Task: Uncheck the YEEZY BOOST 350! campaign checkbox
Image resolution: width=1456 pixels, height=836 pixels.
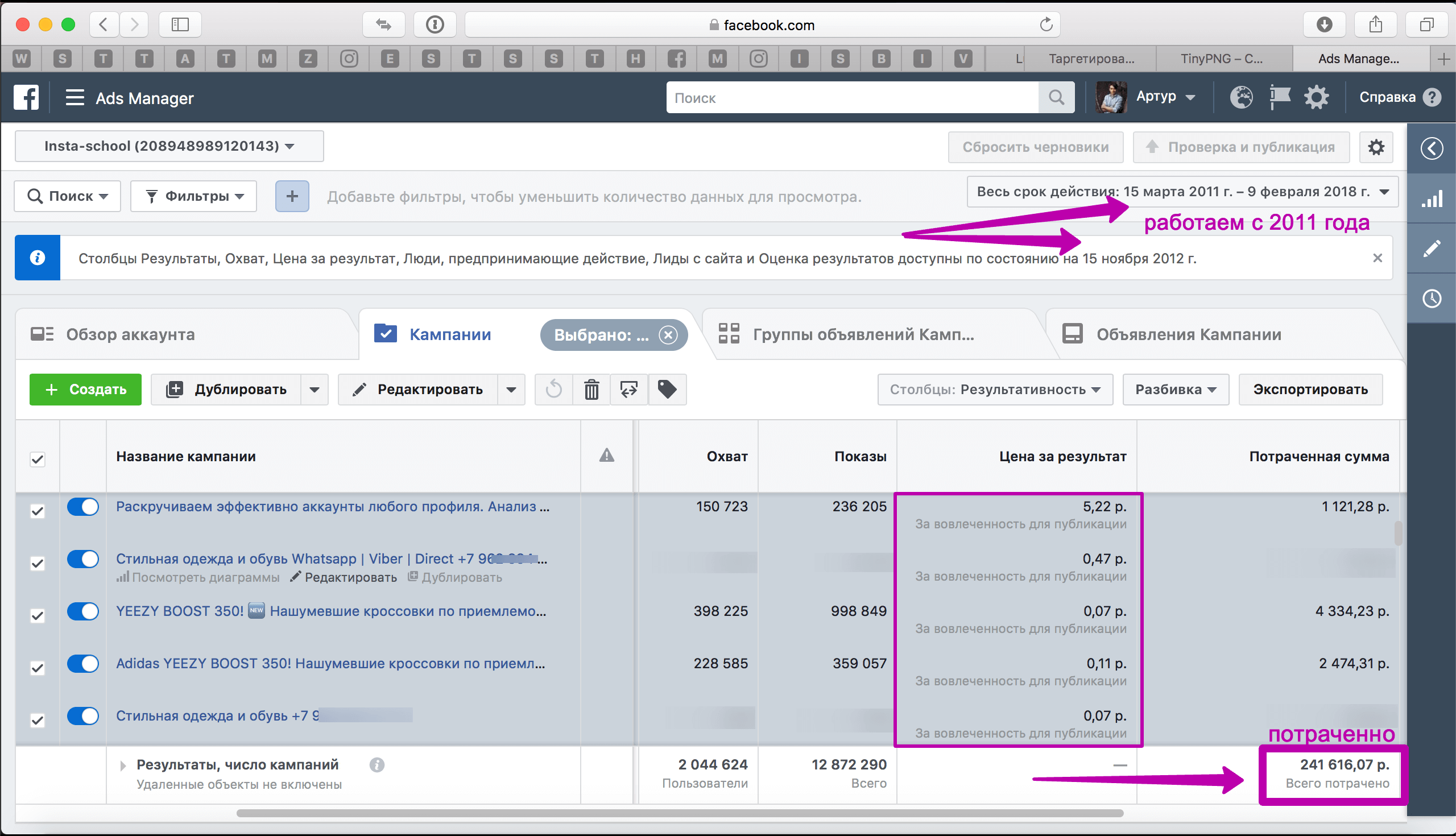Action: click(x=38, y=615)
